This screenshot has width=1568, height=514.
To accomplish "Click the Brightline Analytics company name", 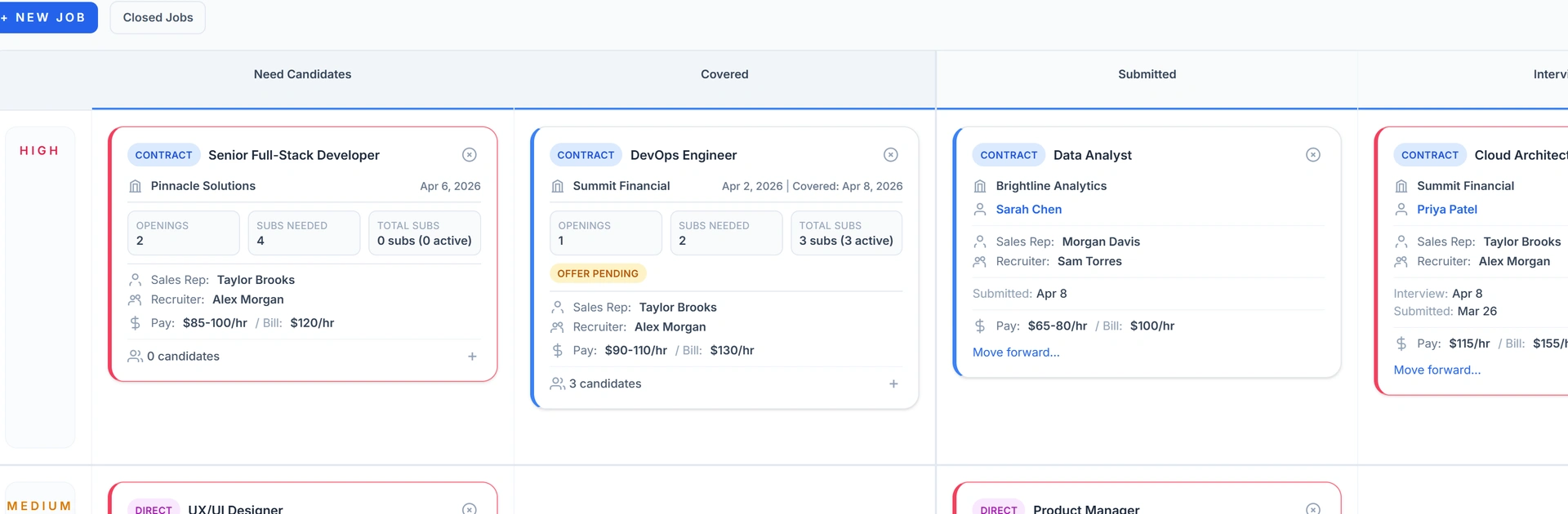I will pos(1052,186).
